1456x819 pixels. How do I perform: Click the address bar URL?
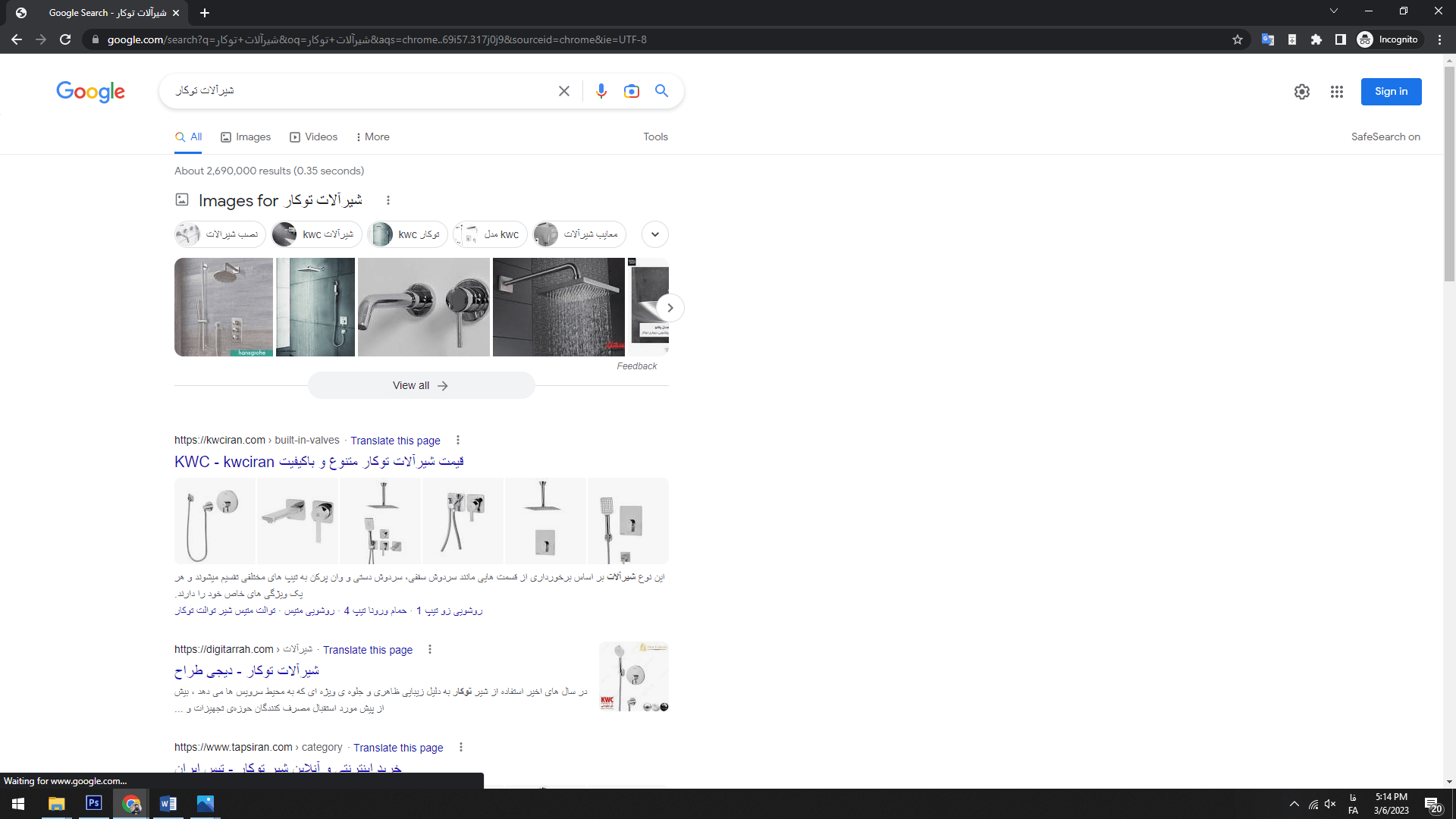377,39
